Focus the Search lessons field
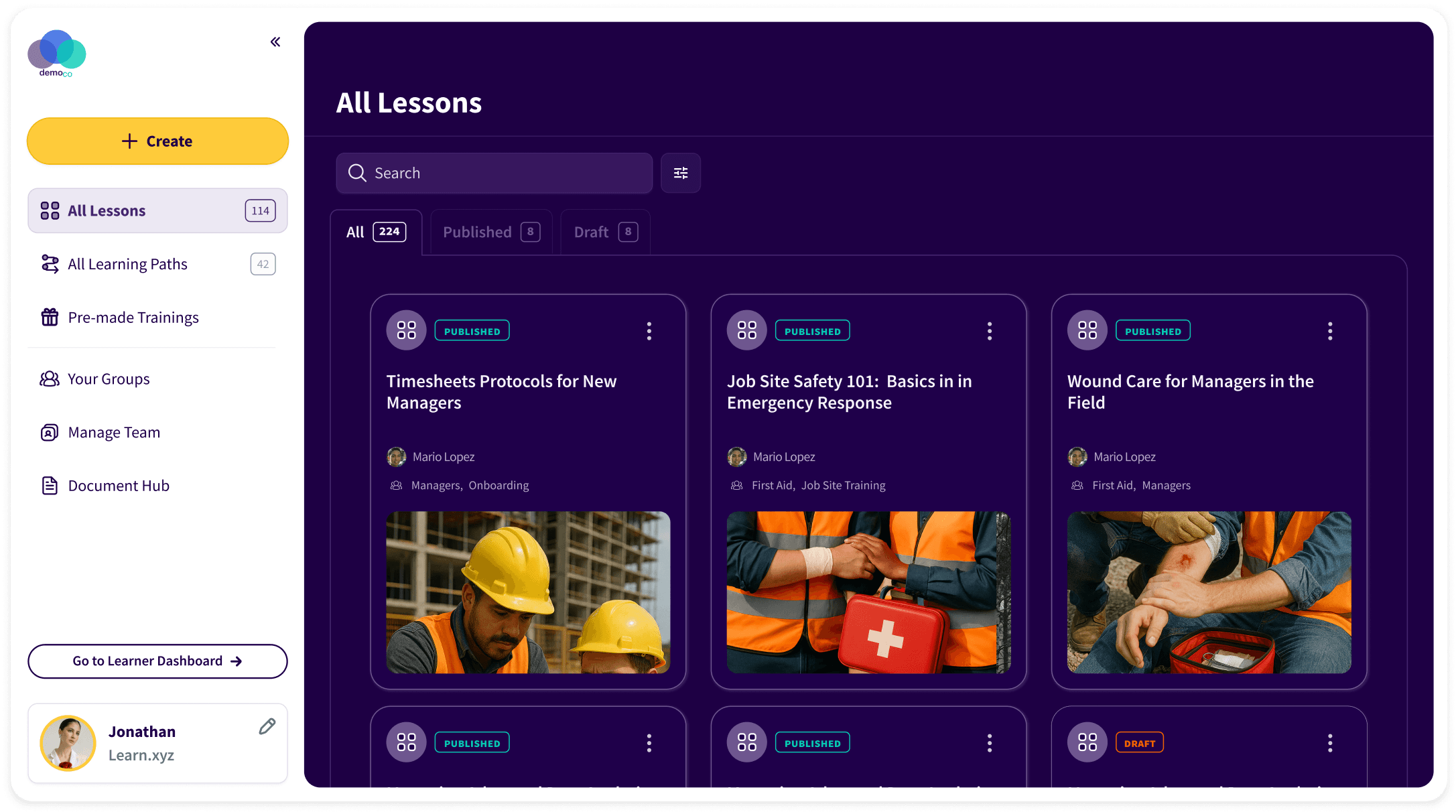Screen dimensions: 1456x812 [x=494, y=173]
